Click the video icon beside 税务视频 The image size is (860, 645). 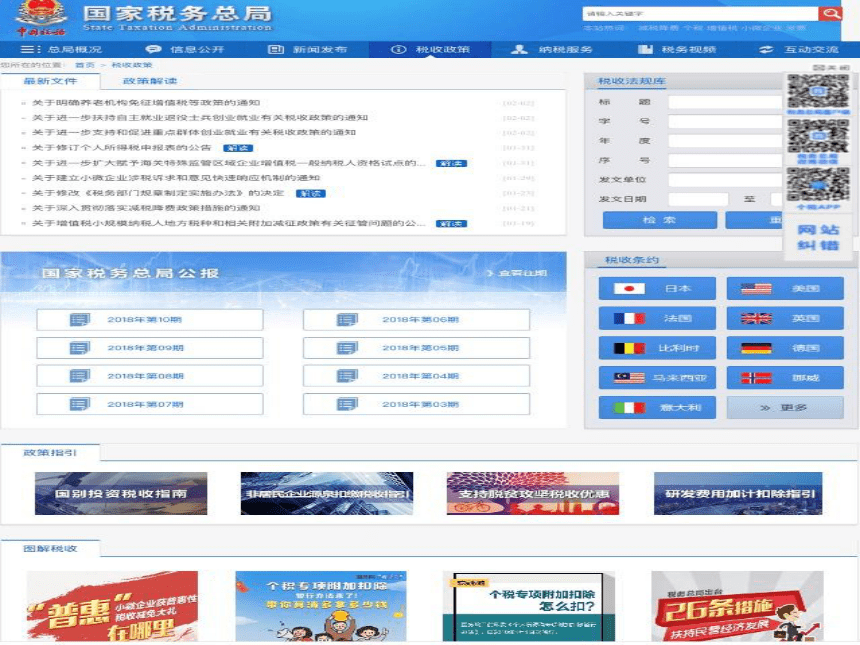pyautogui.click(x=645, y=49)
